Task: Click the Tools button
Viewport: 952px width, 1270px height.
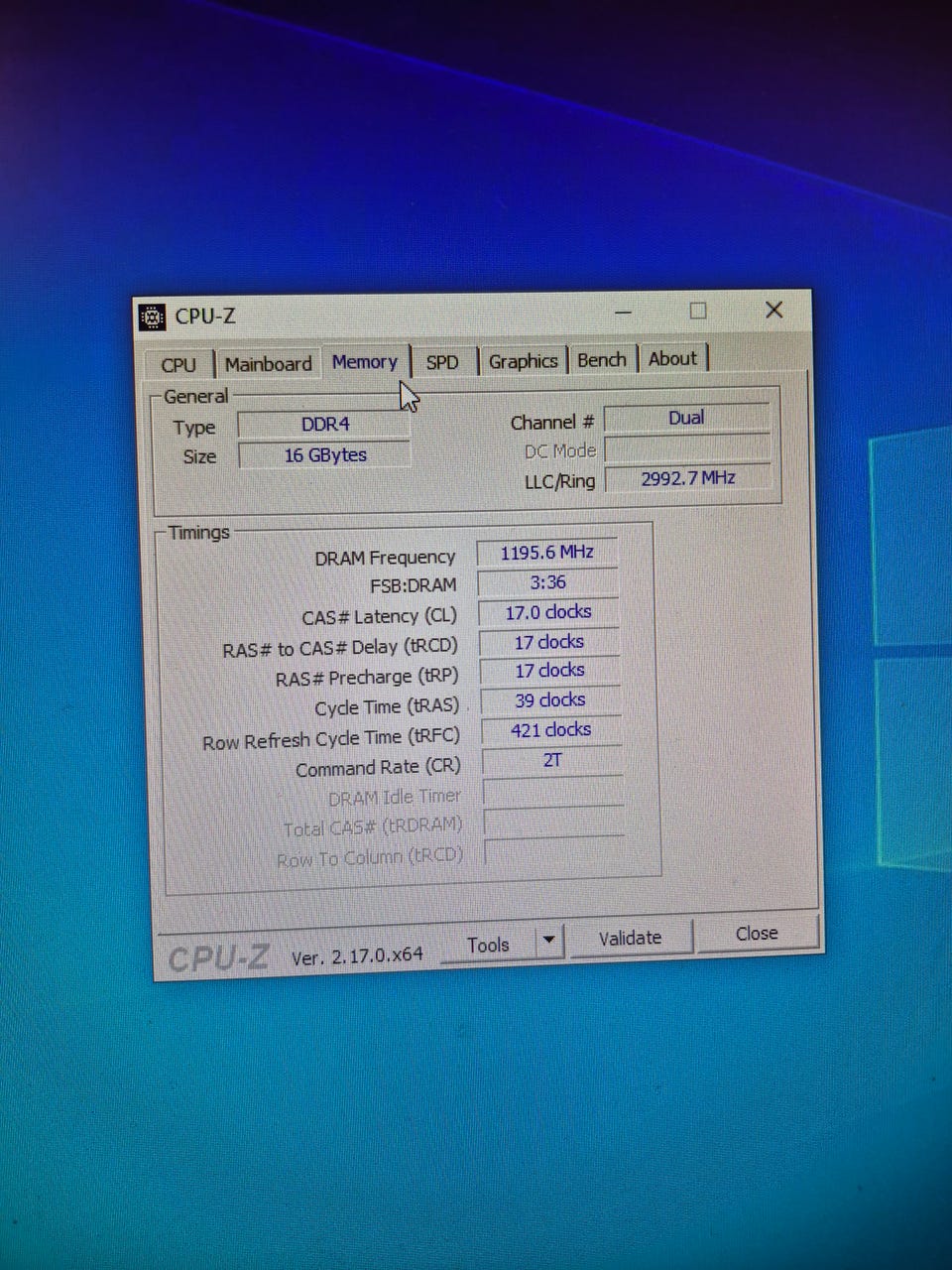Action: point(488,945)
